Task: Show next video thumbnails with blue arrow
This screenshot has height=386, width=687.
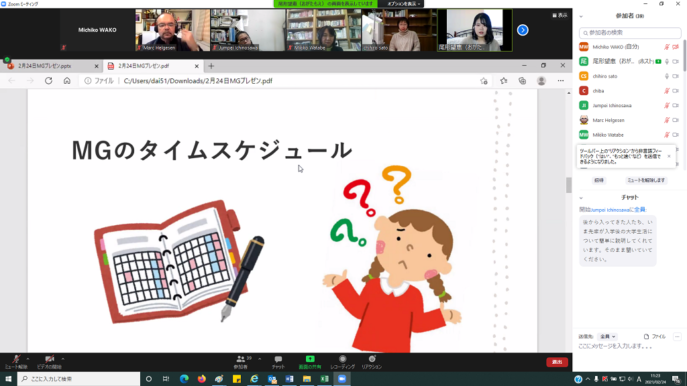Action: pyautogui.click(x=522, y=30)
